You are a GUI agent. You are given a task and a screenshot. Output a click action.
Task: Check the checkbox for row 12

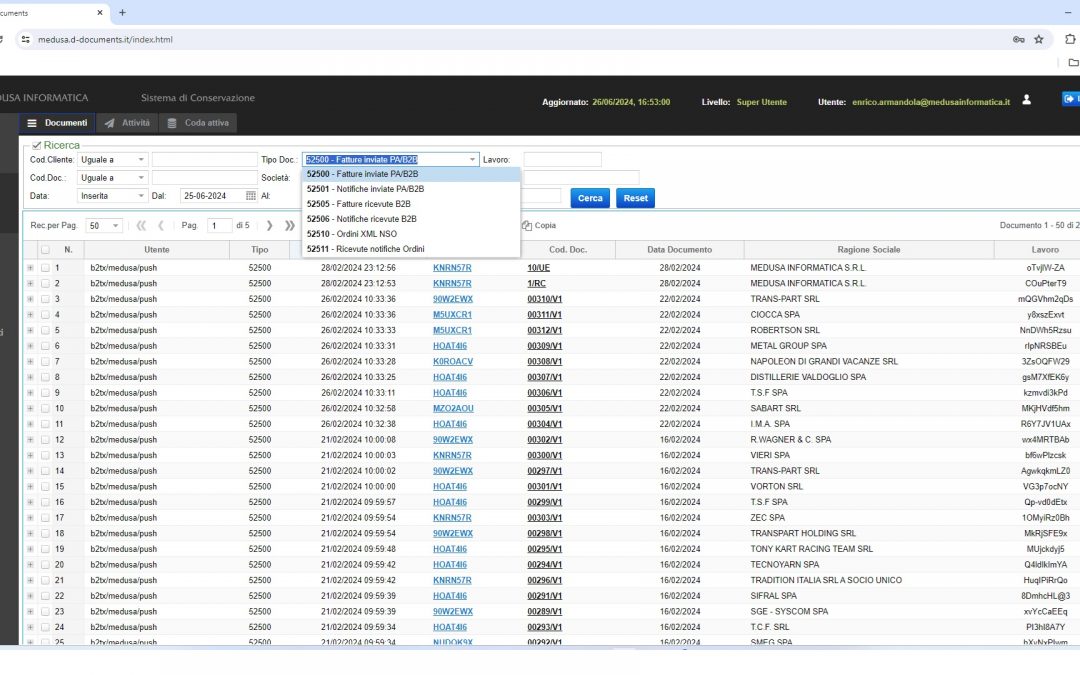click(x=45, y=439)
